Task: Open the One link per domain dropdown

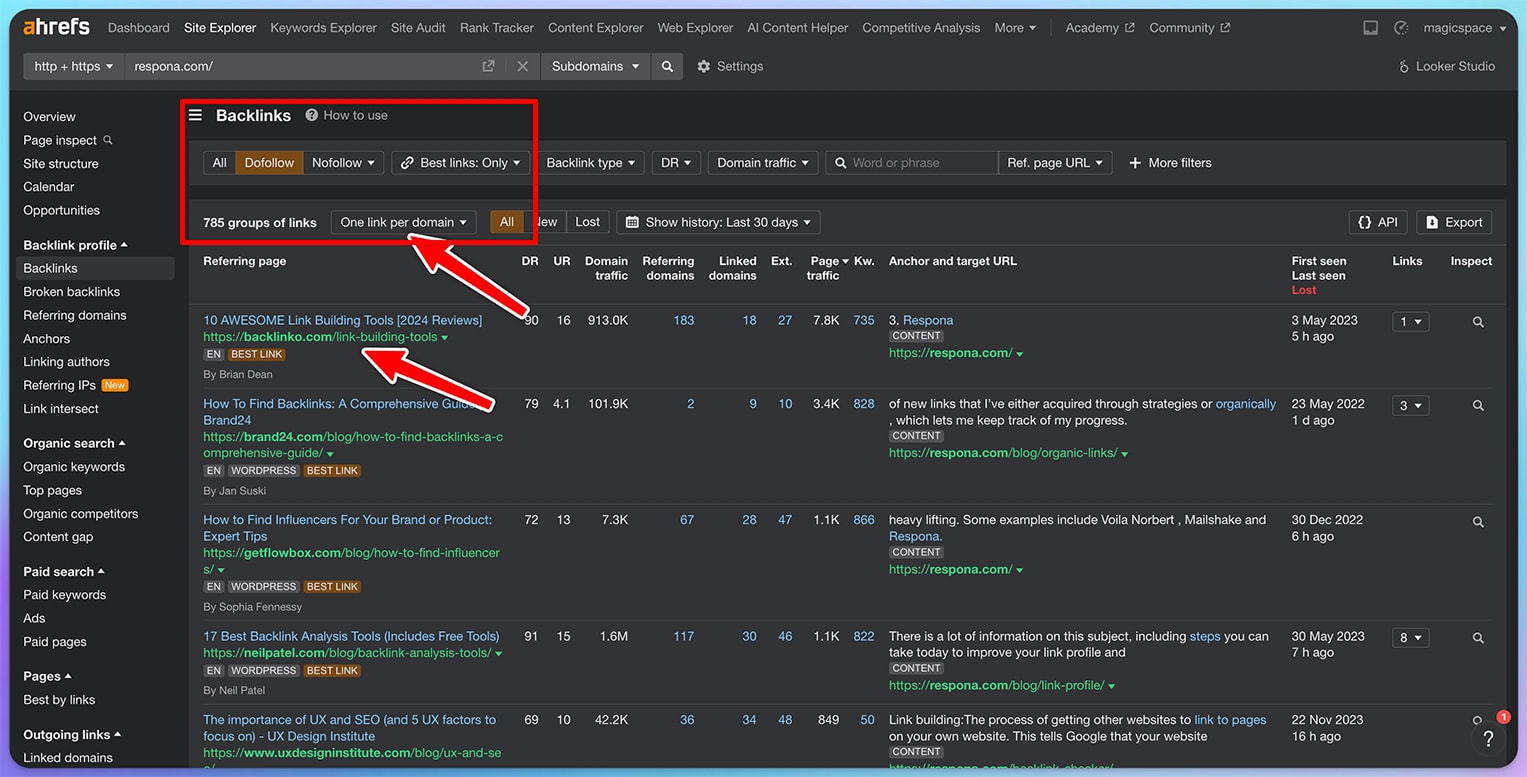Action: tap(403, 222)
